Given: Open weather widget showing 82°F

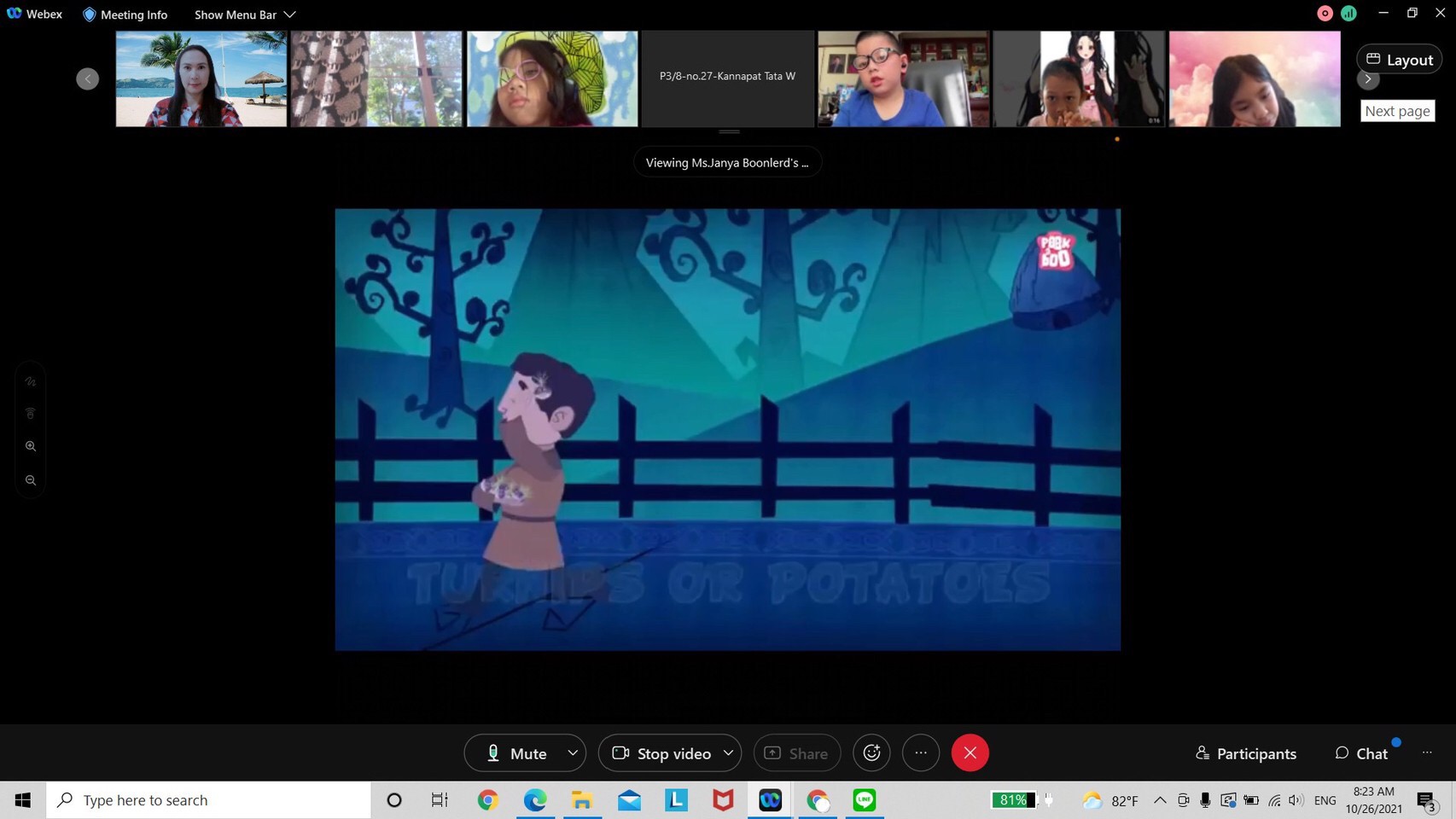Looking at the screenshot, I should (1109, 800).
